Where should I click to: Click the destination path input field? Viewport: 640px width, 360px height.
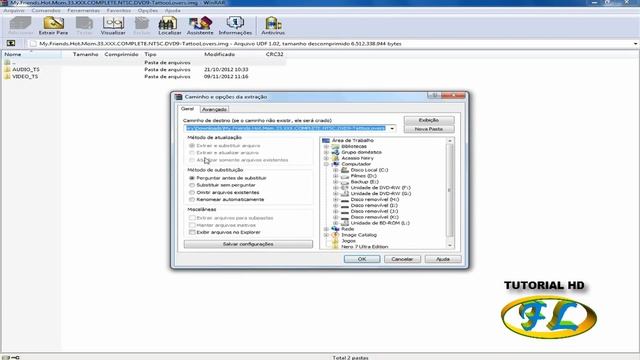click(x=286, y=129)
